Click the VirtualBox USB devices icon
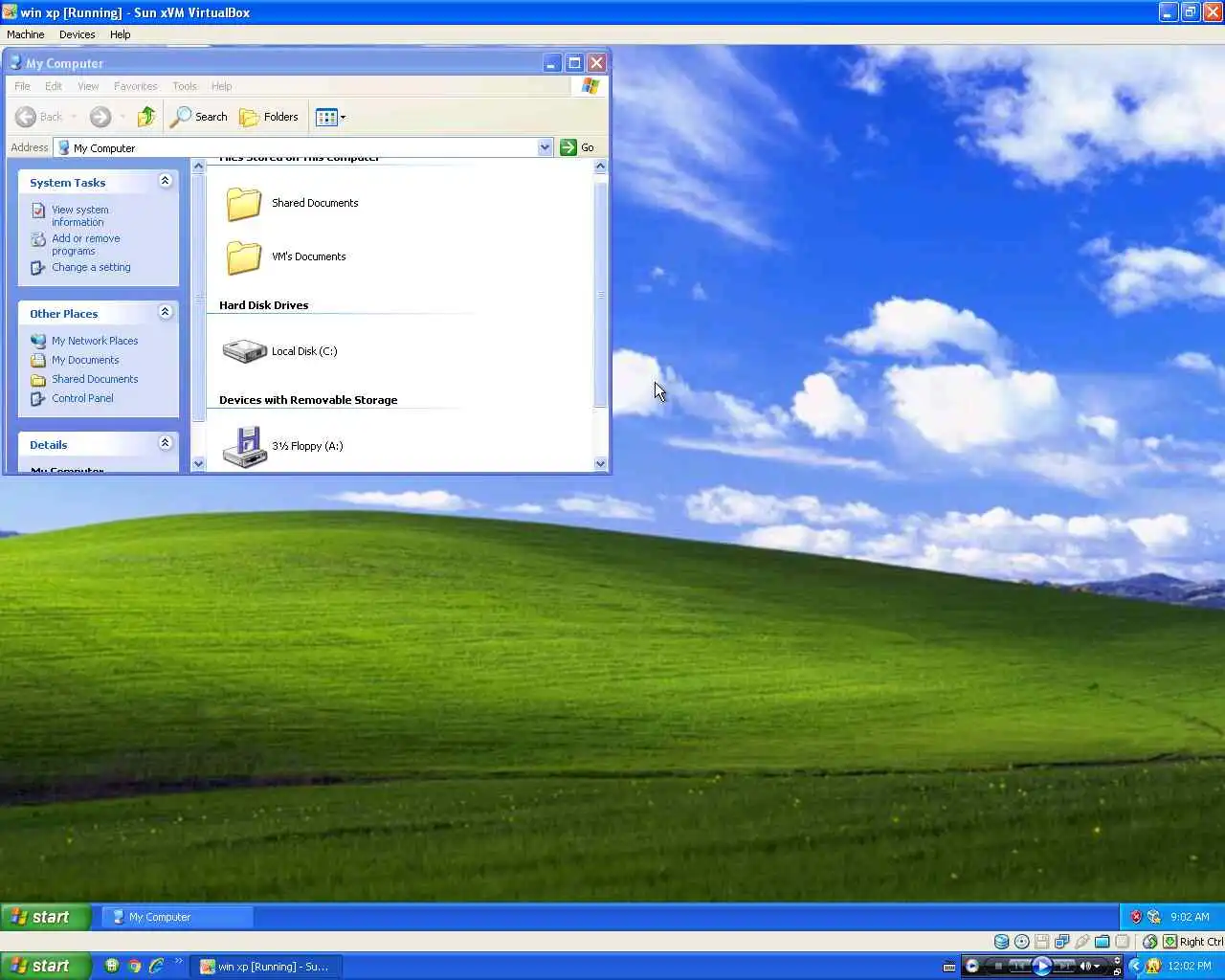The height and width of the screenshot is (980, 1225). tap(1082, 942)
